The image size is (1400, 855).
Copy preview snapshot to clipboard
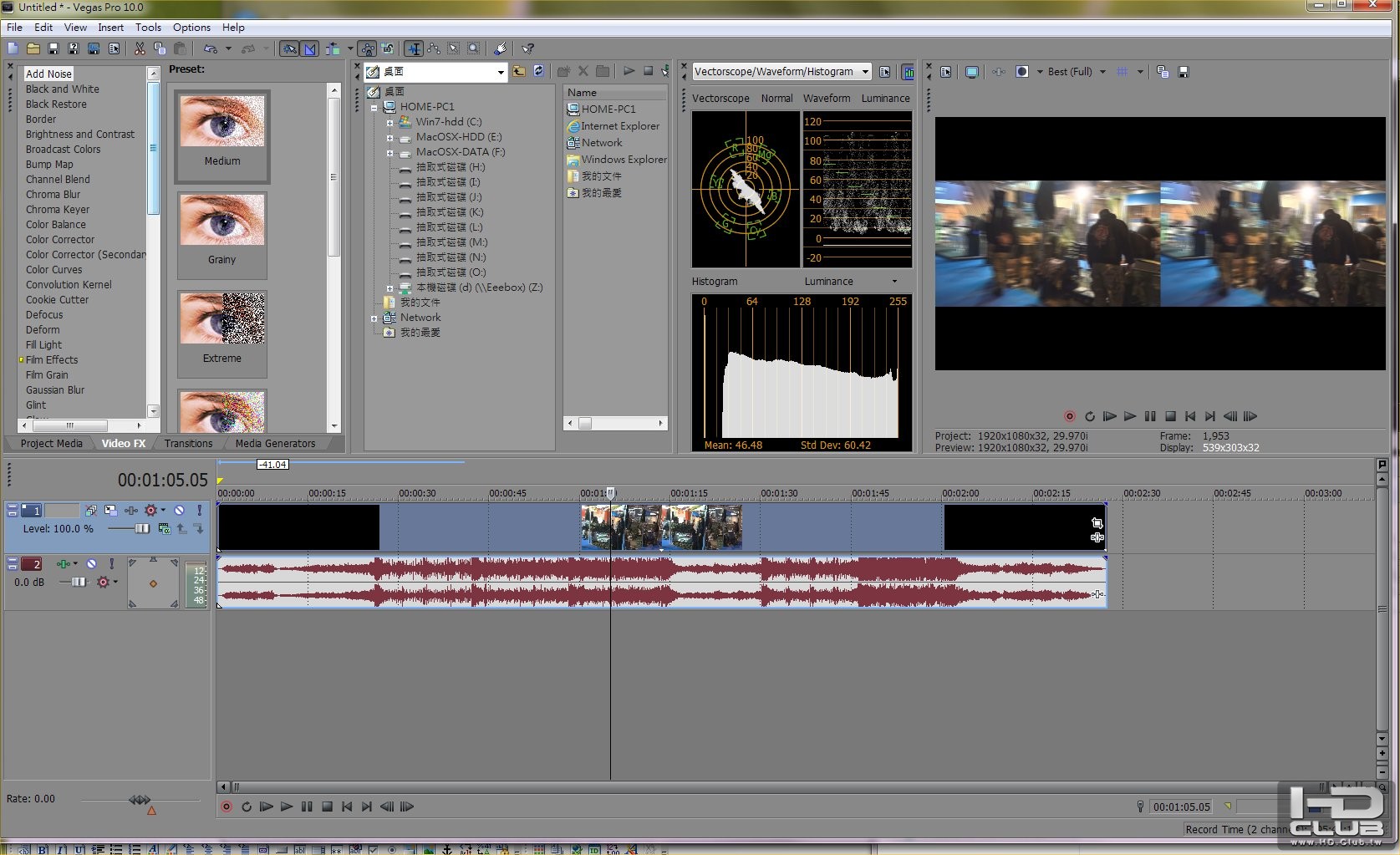click(1163, 72)
